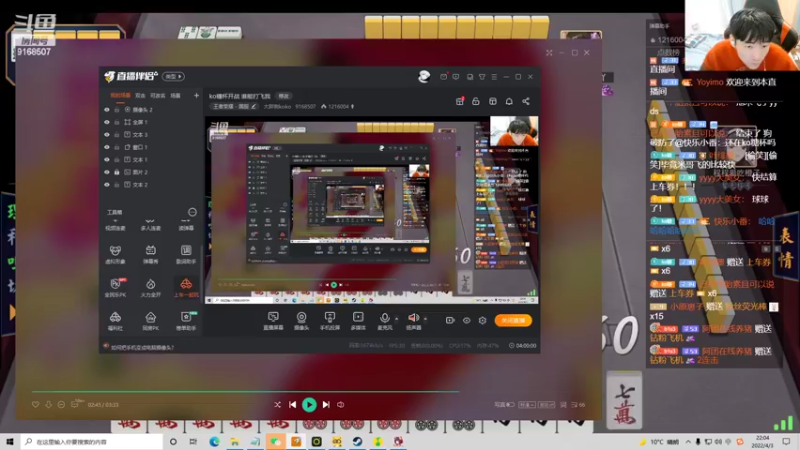800x450 pixels.
Task: Add 直播屏幕 screen capture source
Action: click(273, 321)
